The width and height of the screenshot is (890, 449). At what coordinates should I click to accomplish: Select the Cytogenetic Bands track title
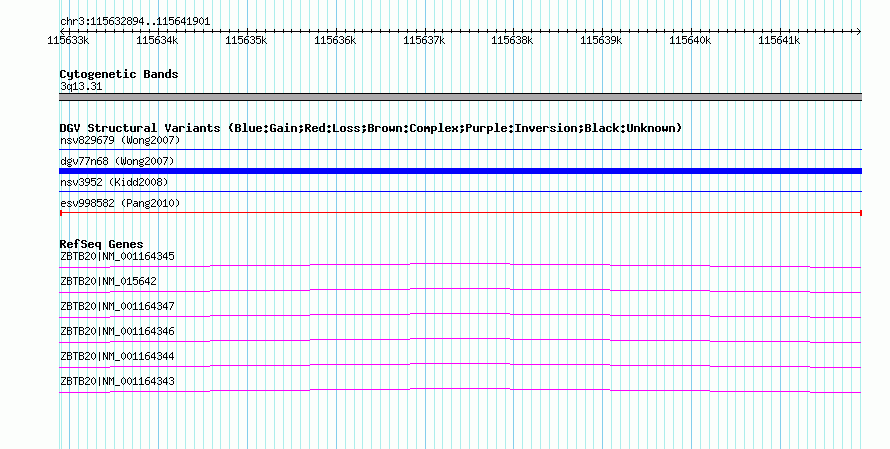tap(119, 74)
